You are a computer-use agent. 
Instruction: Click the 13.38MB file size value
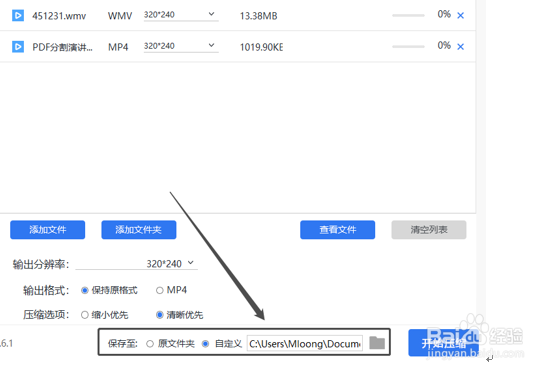(x=258, y=16)
